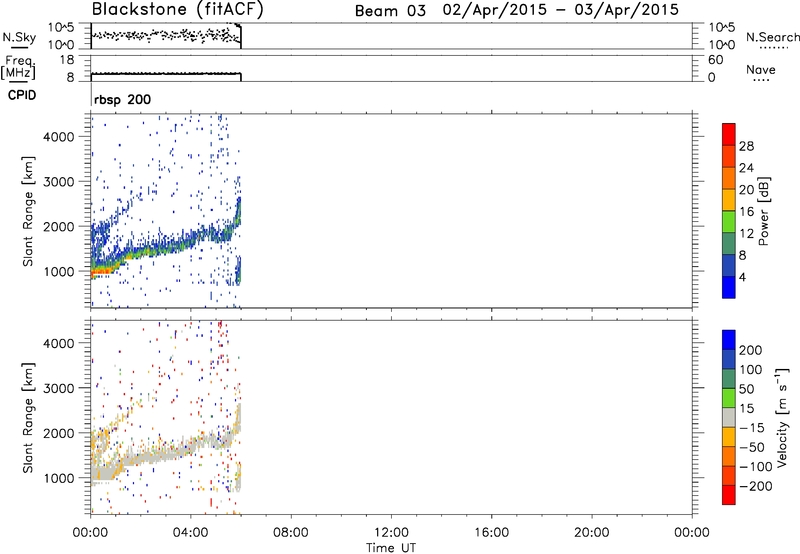Click the '4' tick on the Power scale
The image size is (800, 554).
tap(742, 277)
